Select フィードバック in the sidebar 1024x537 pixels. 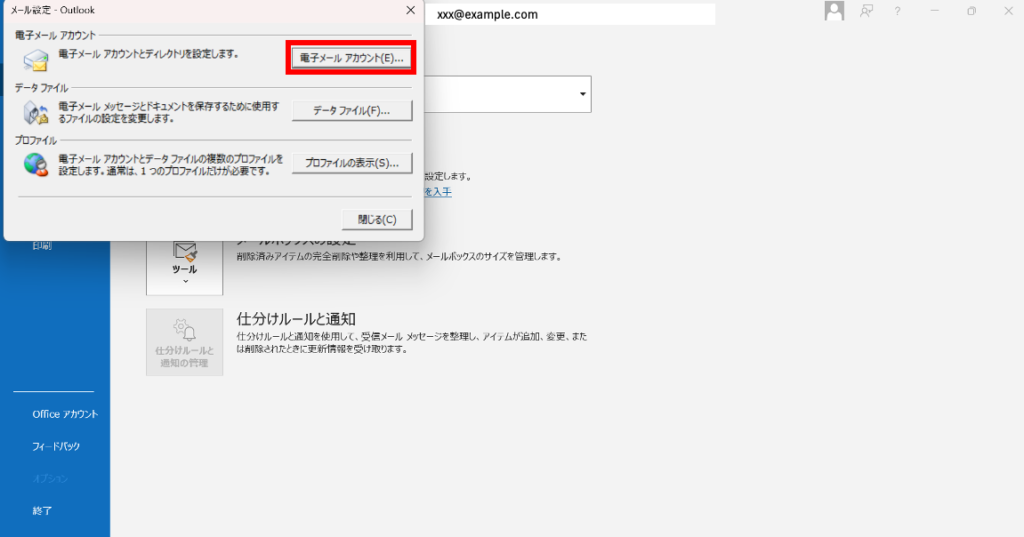point(56,446)
